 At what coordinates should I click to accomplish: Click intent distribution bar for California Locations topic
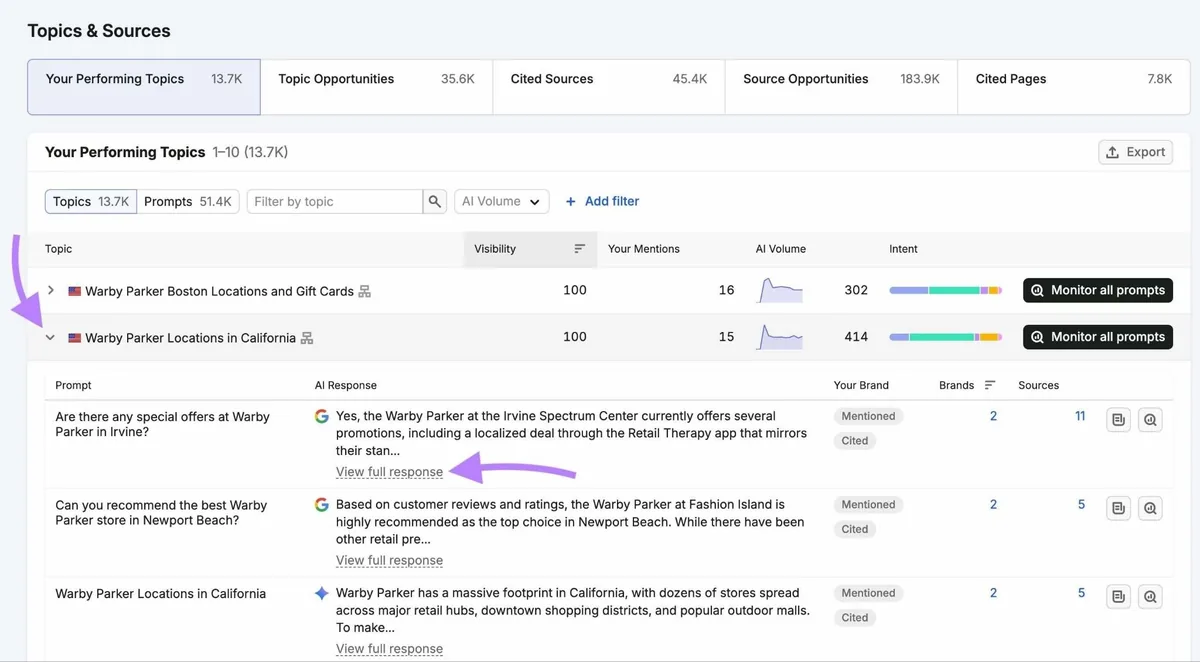(946, 337)
